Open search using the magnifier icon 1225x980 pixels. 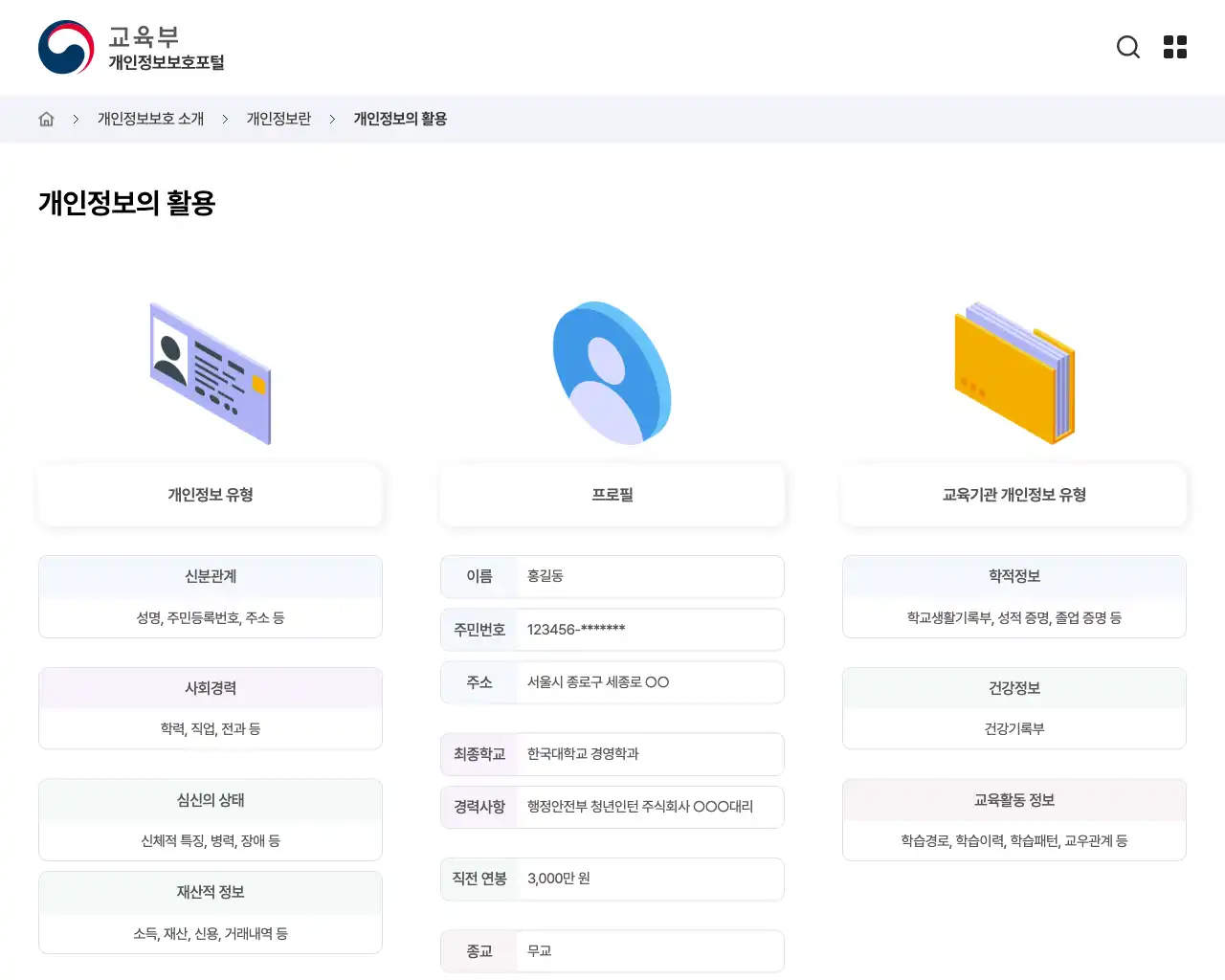click(1128, 47)
